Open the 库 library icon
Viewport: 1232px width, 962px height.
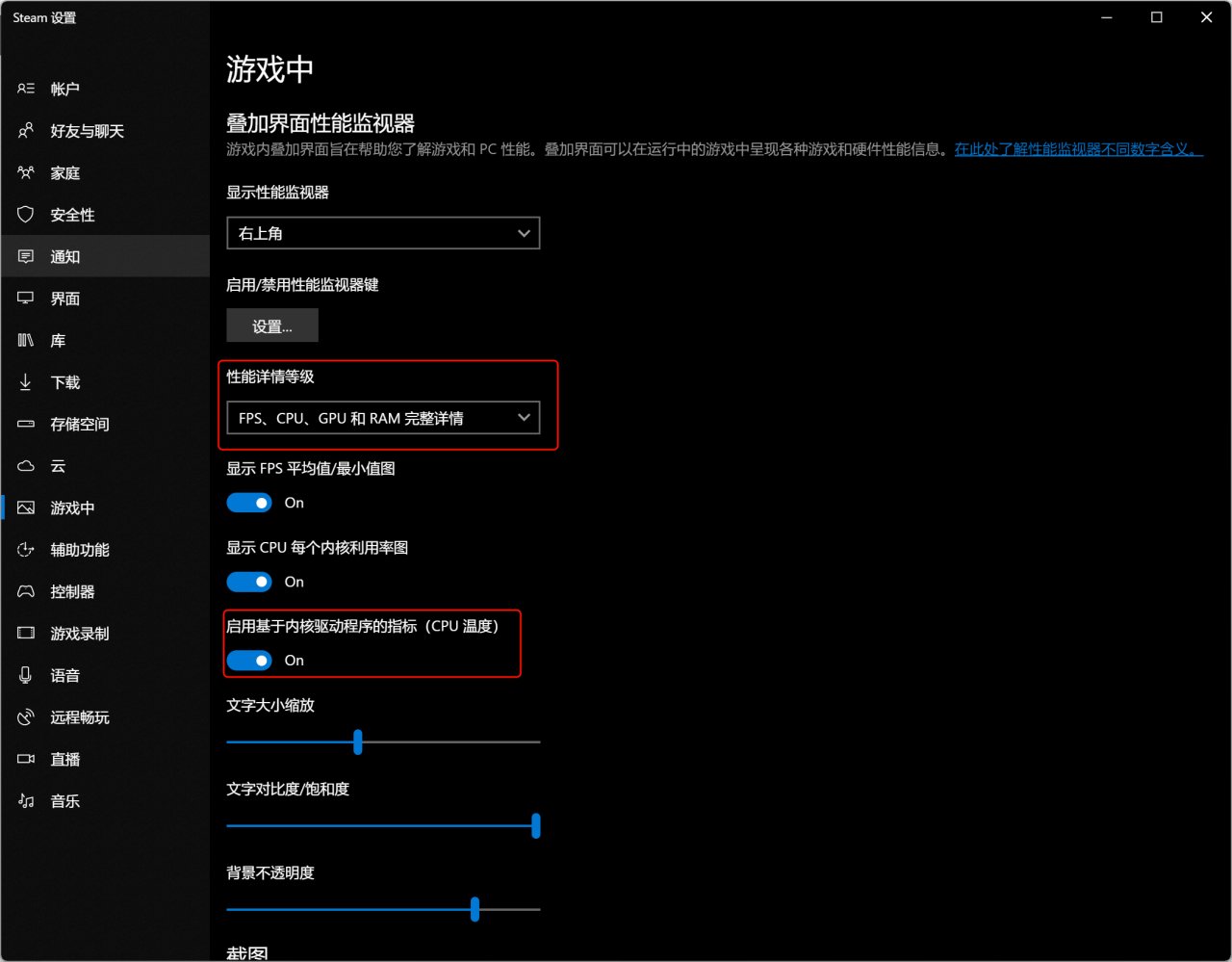pos(26,340)
